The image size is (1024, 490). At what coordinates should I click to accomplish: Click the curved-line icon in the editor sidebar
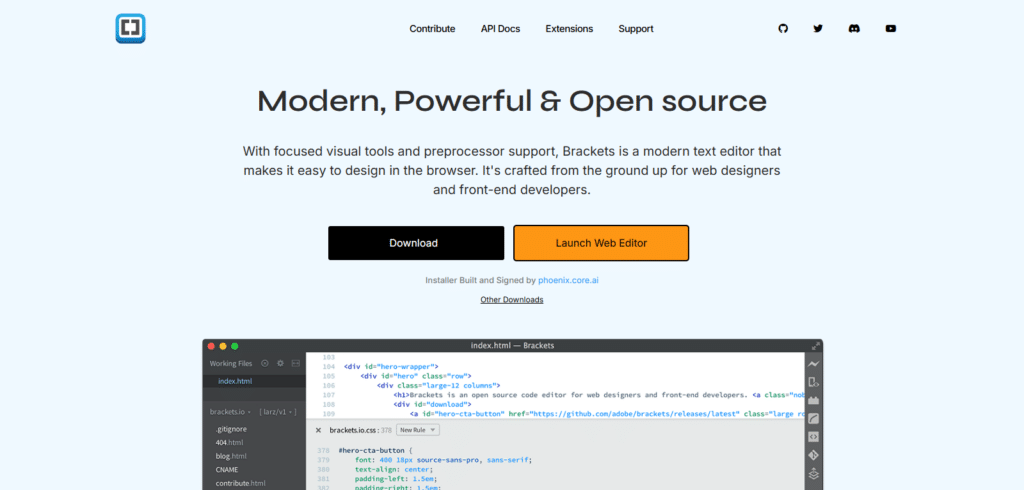click(813, 419)
